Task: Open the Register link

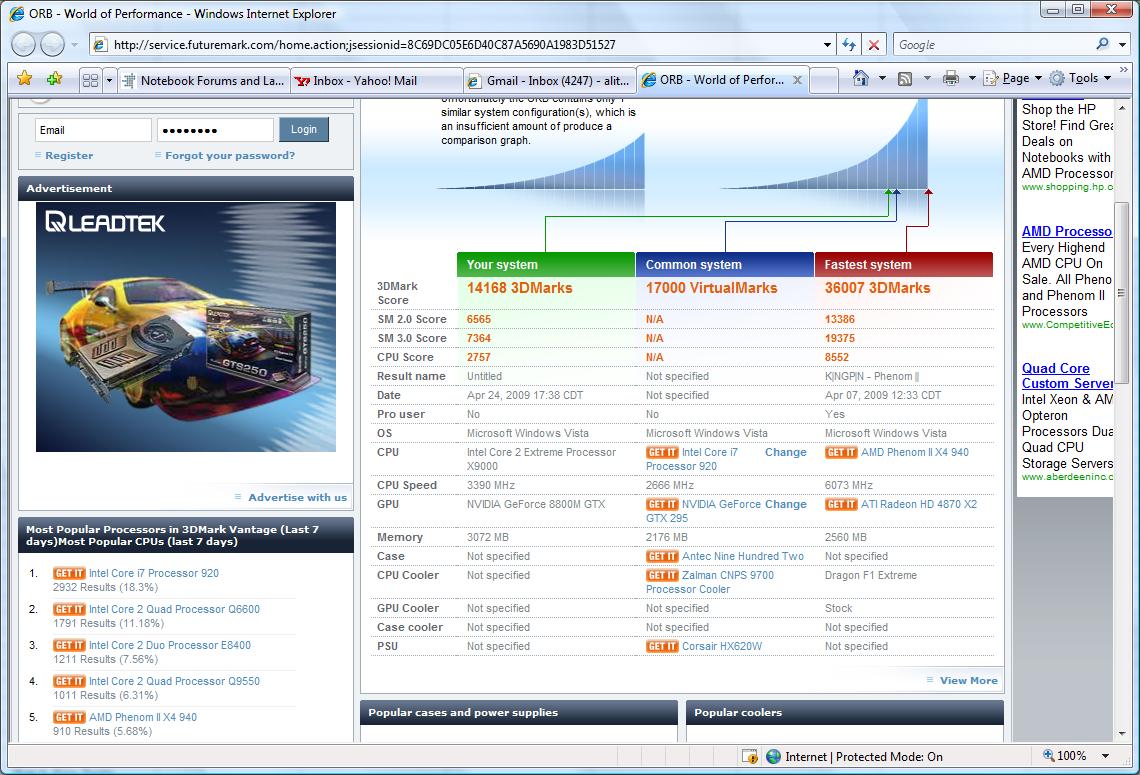Action: coord(69,156)
